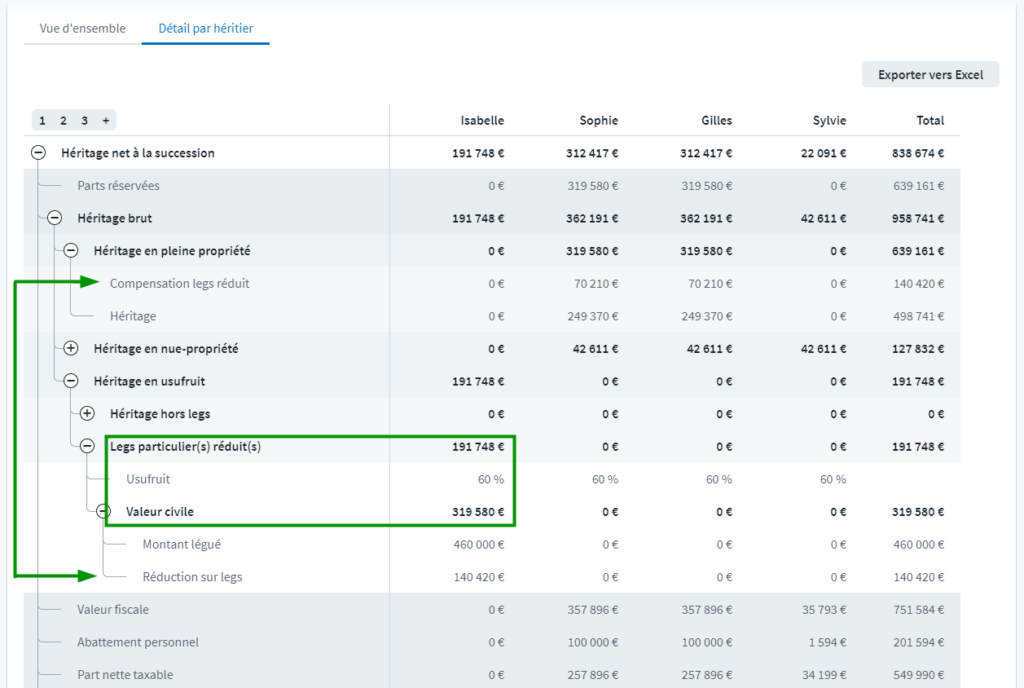Select the Parts réservées row label
The height and width of the screenshot is (688, 1024).
point(118,186)
